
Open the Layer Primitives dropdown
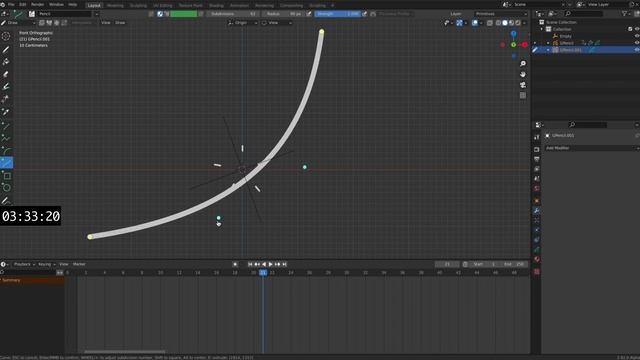tap(500, 14)
